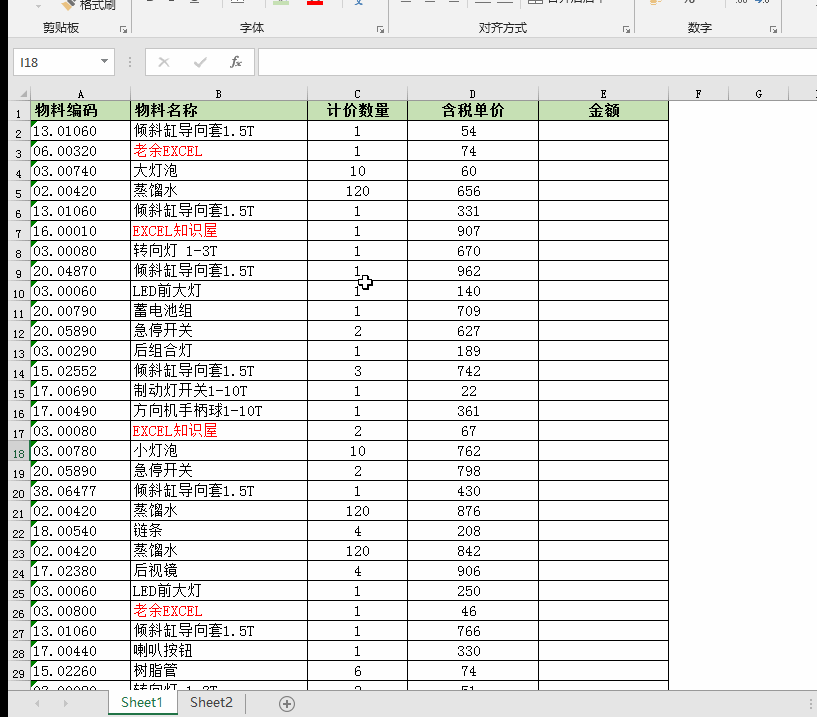Select the 后组合灯 cell
This screenshot has height=717, width=817.
pyautogui.click(x=219, y=351)
